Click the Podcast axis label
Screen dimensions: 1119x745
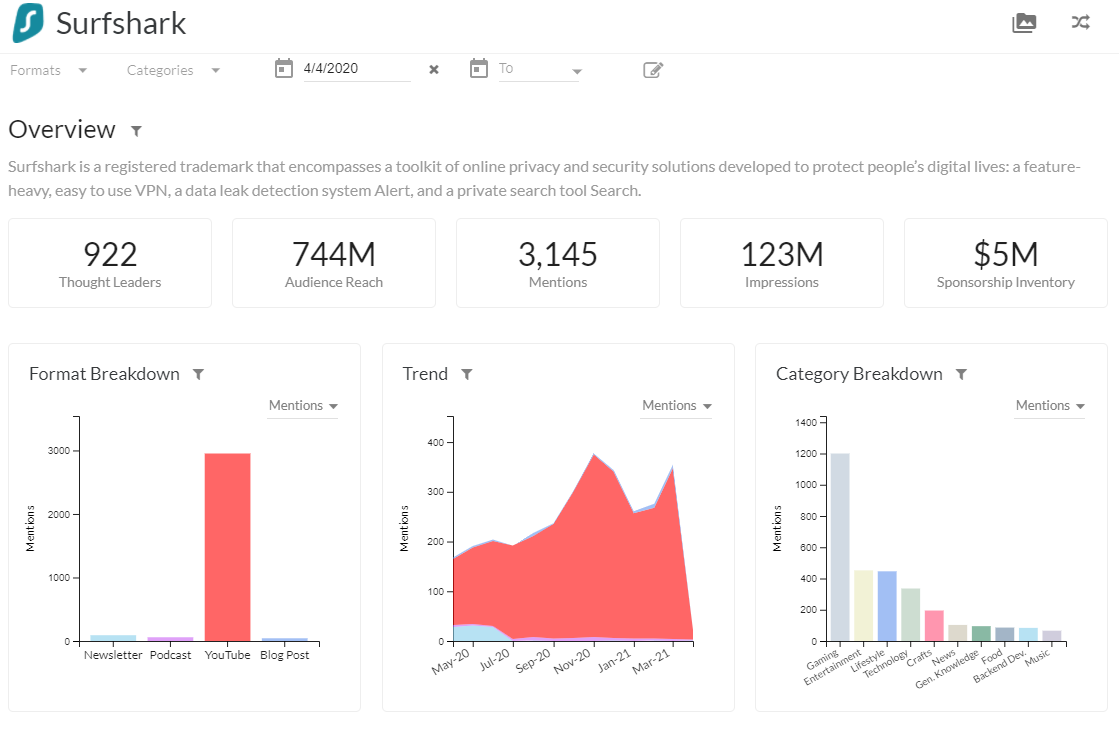coord(171,655)
